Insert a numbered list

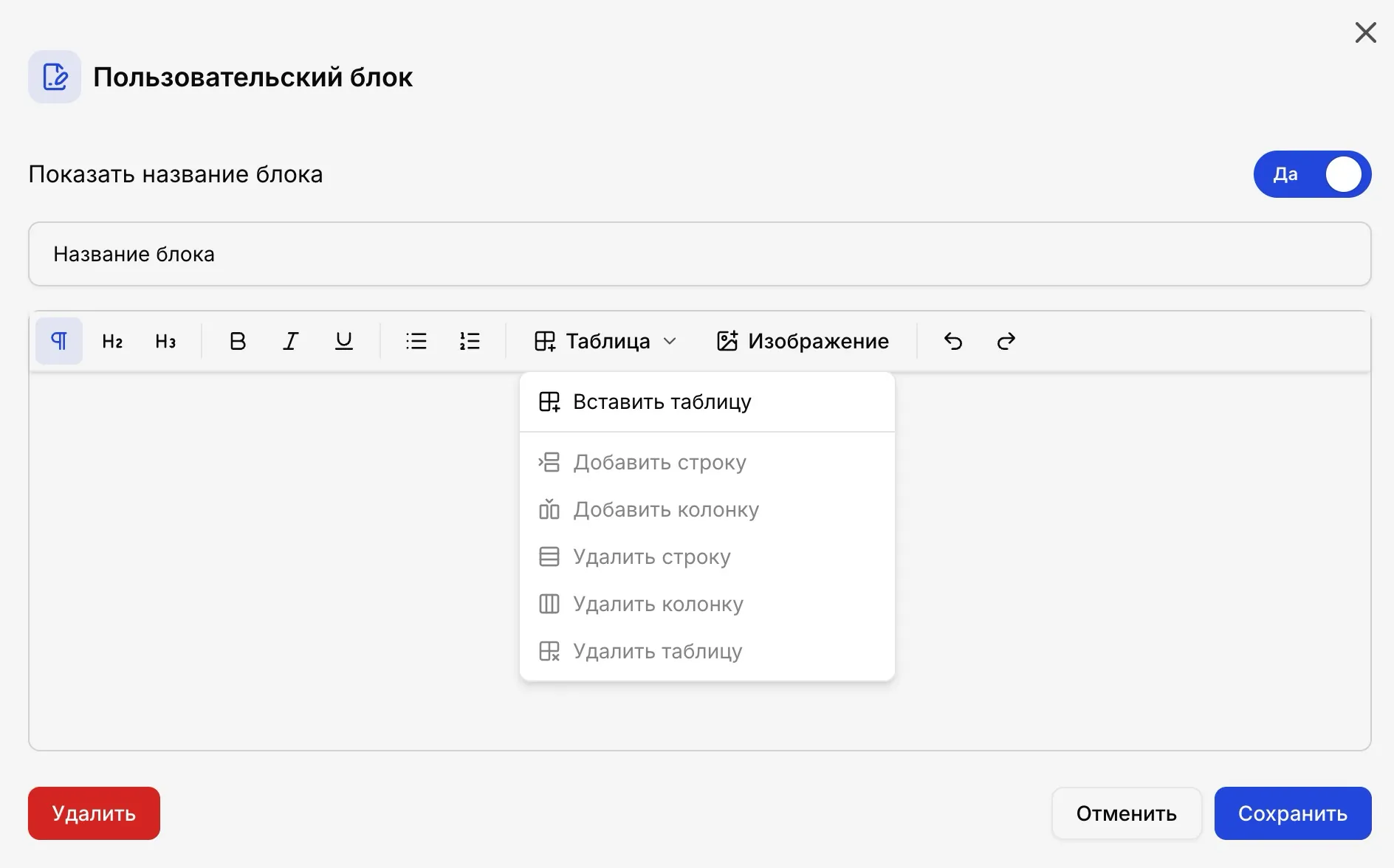tap(470, 341)
